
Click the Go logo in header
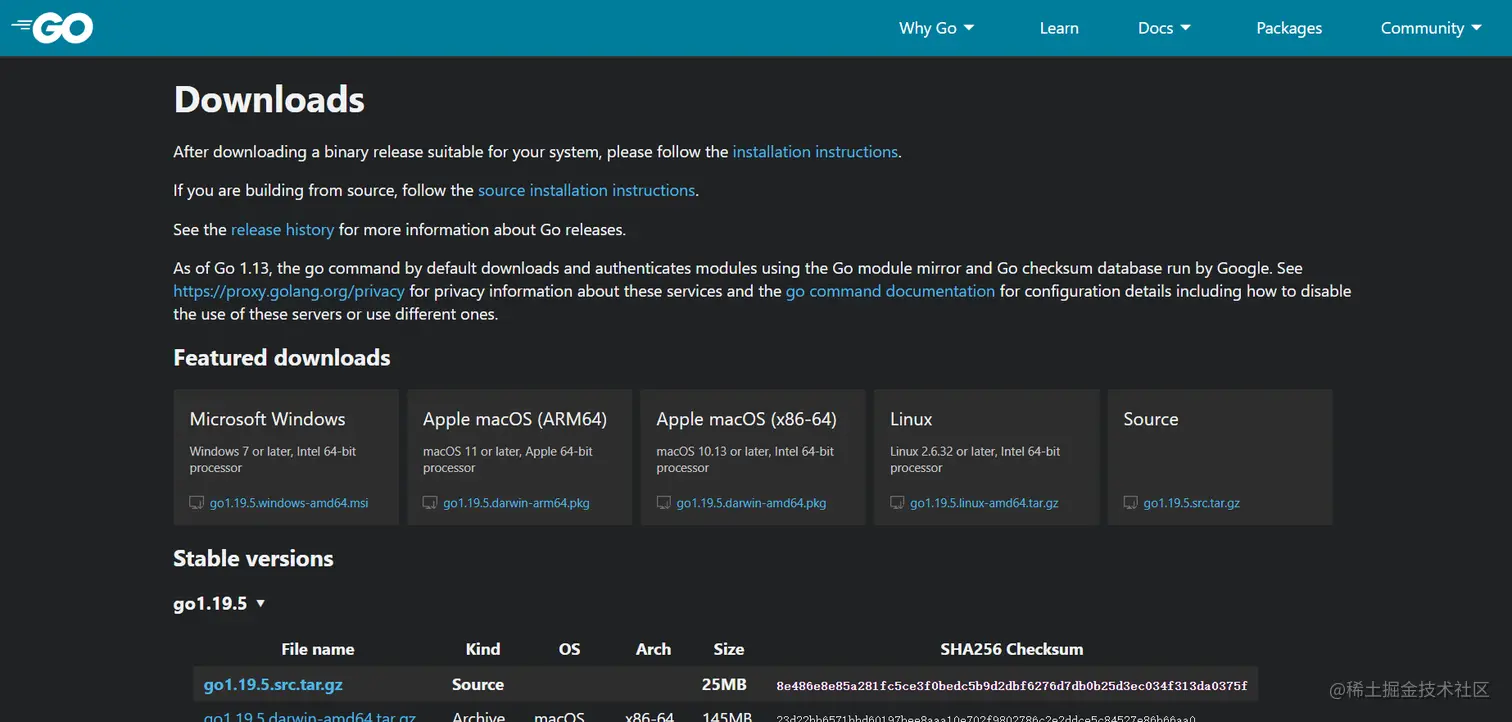(53, 28)
